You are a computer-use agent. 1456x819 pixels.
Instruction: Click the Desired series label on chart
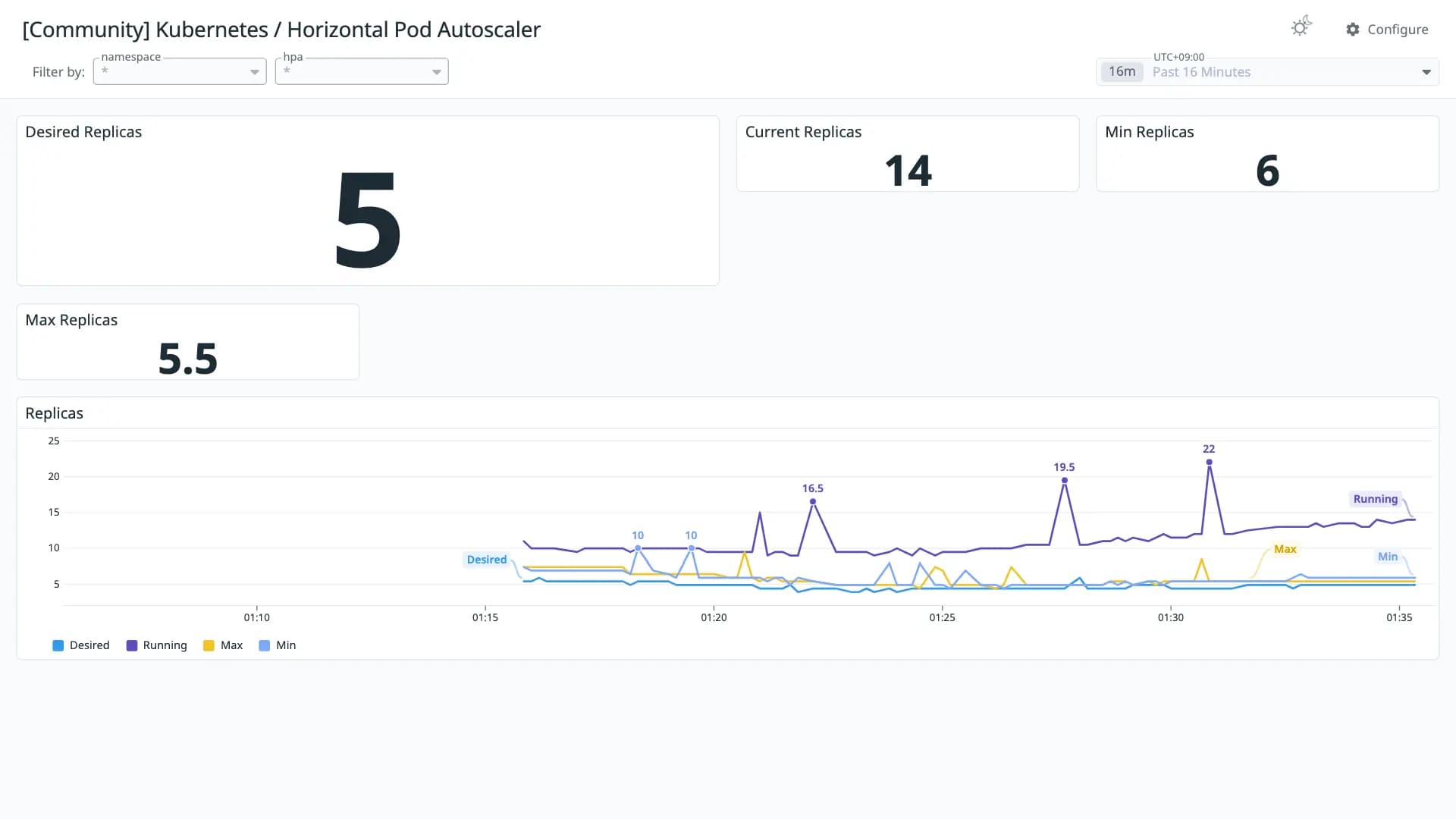click(x=486, y=560)
